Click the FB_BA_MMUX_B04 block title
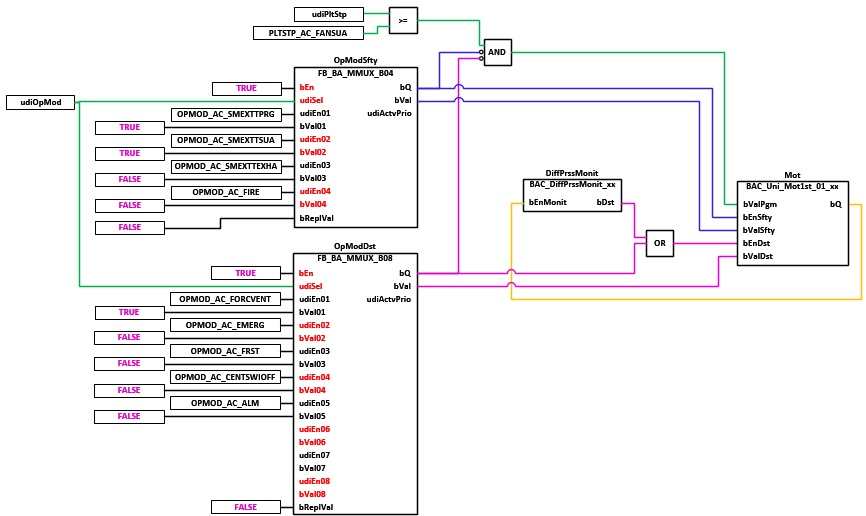 point(356,73)
